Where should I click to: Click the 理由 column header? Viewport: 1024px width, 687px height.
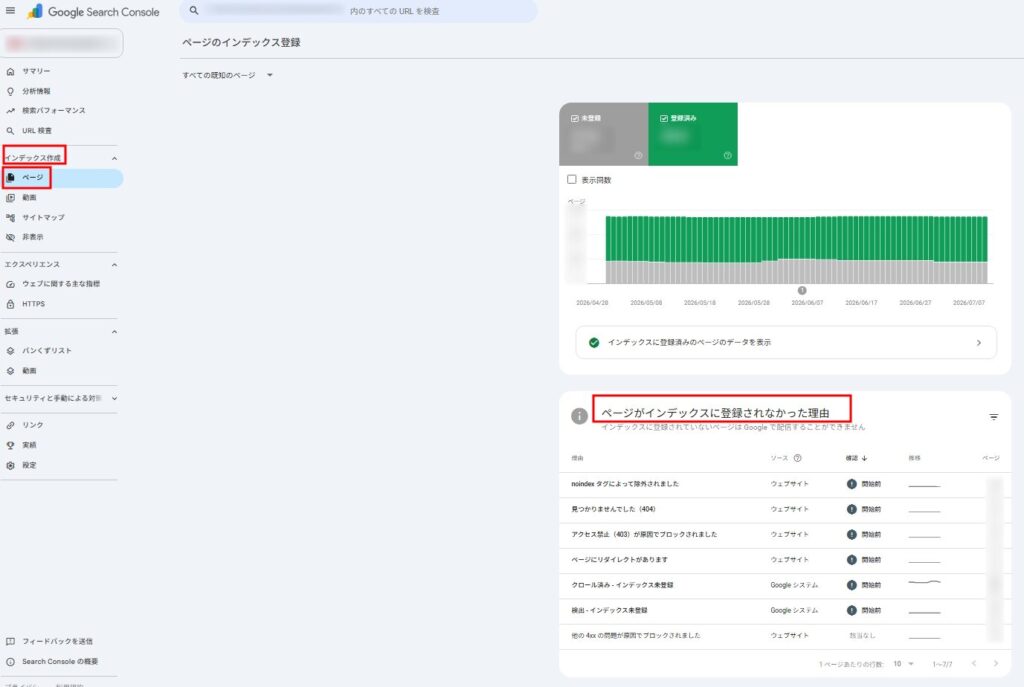pyautogui.click(x=577, y=458)
